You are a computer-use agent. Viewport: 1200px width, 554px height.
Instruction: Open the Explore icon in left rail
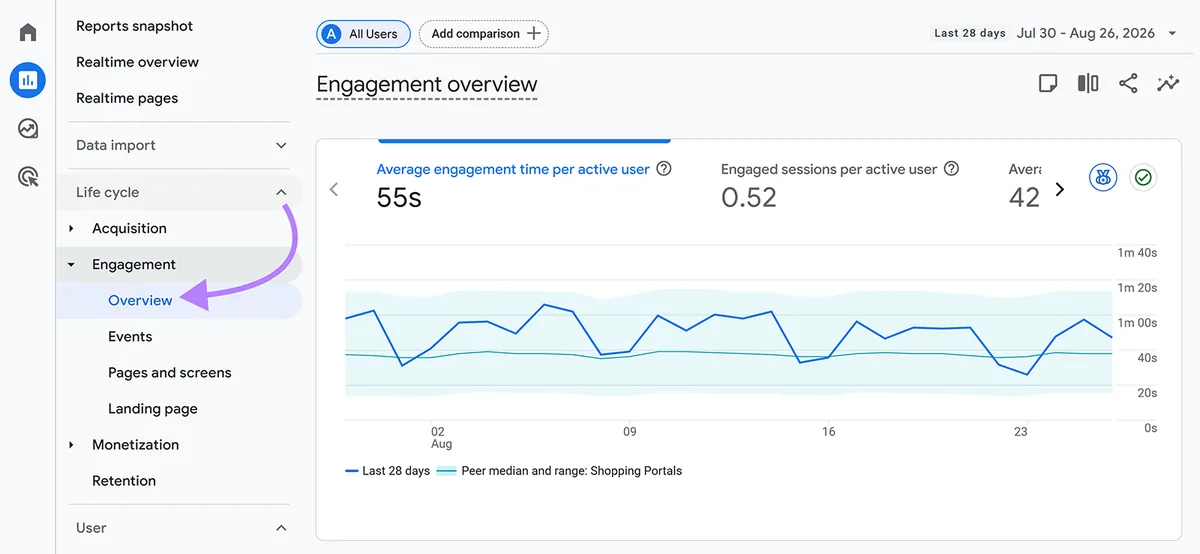click(x=28, y=129)
